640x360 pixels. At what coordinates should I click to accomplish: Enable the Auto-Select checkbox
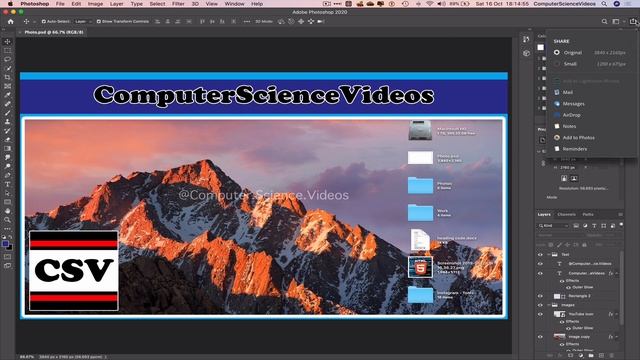coord(44,22)
